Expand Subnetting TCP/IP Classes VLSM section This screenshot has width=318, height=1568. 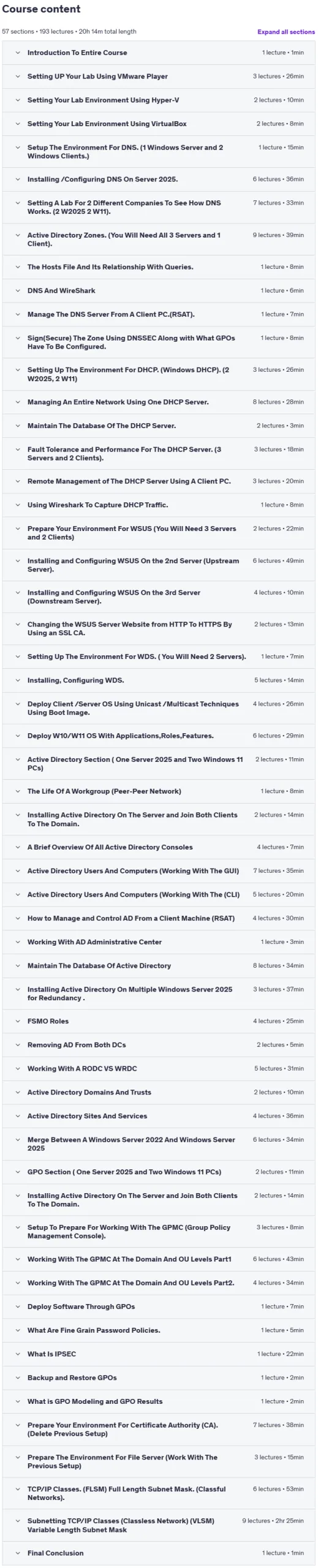(x=159, y=1525)
